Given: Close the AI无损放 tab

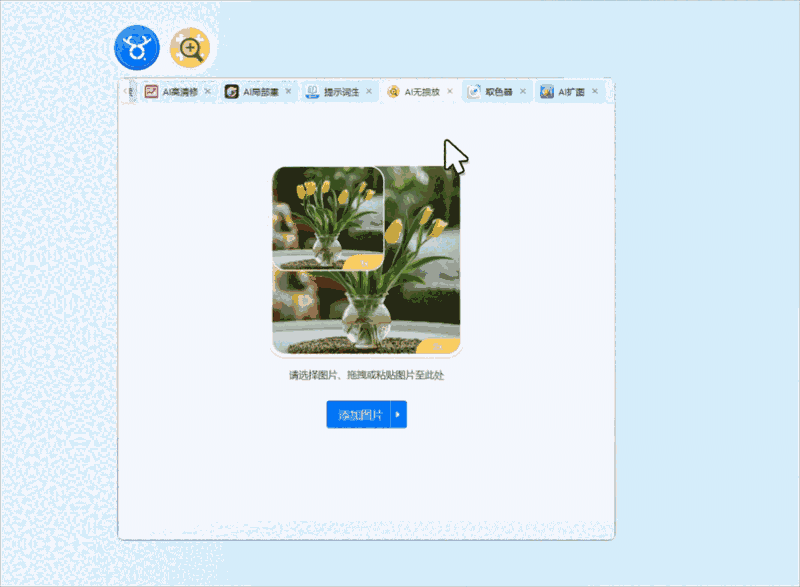Looking at the screenshot, I should [x=449, y=91].
